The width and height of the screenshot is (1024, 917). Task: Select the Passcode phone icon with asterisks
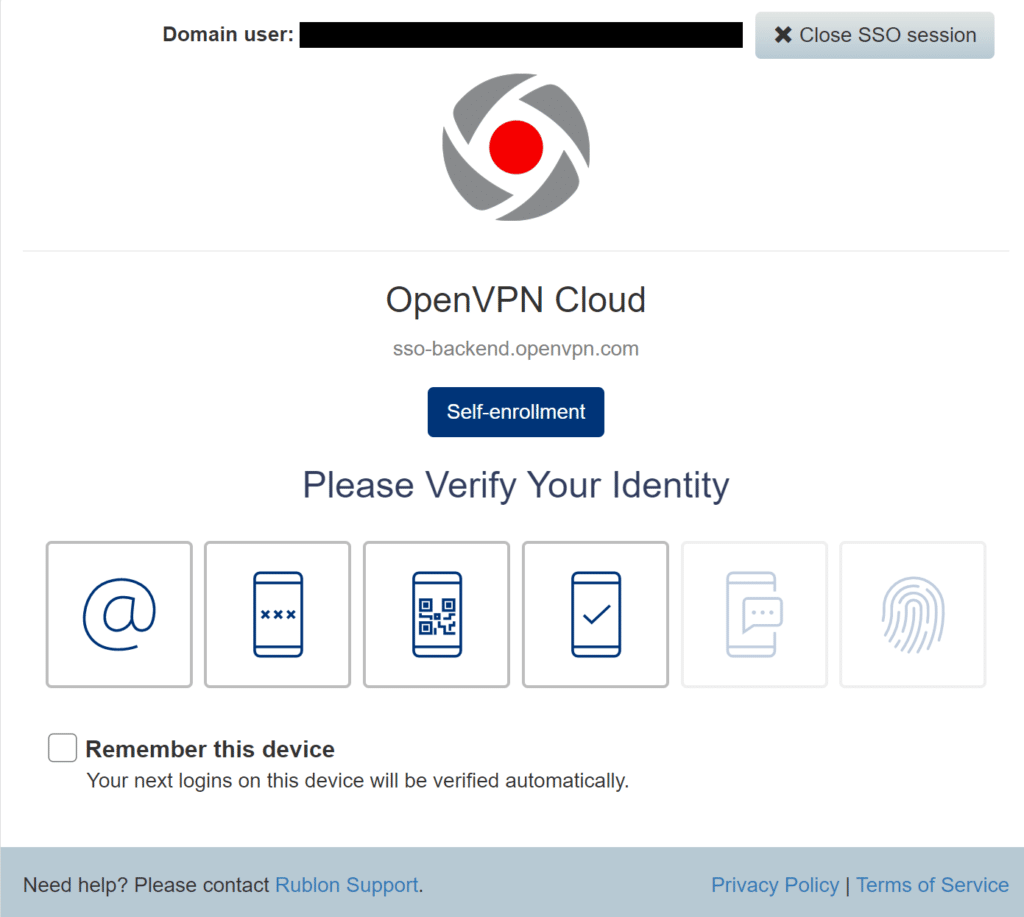[x=277, y=614]
